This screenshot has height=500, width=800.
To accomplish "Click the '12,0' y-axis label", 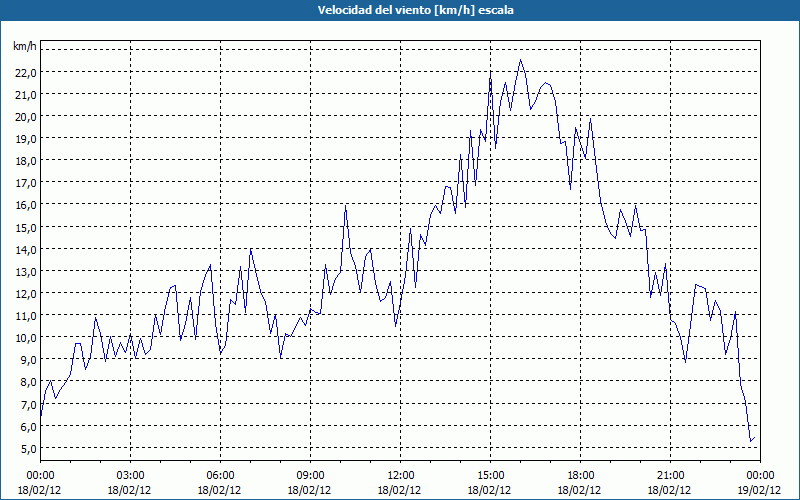I will (x=26, y=294).
